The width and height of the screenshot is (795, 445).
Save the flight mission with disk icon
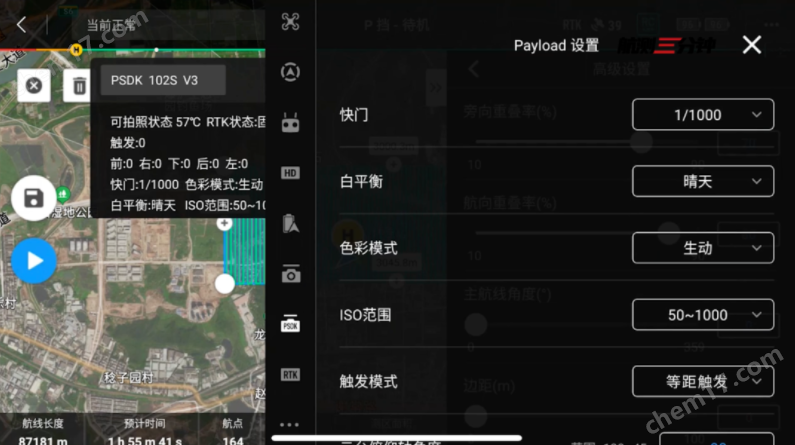[x=34, y=198]
